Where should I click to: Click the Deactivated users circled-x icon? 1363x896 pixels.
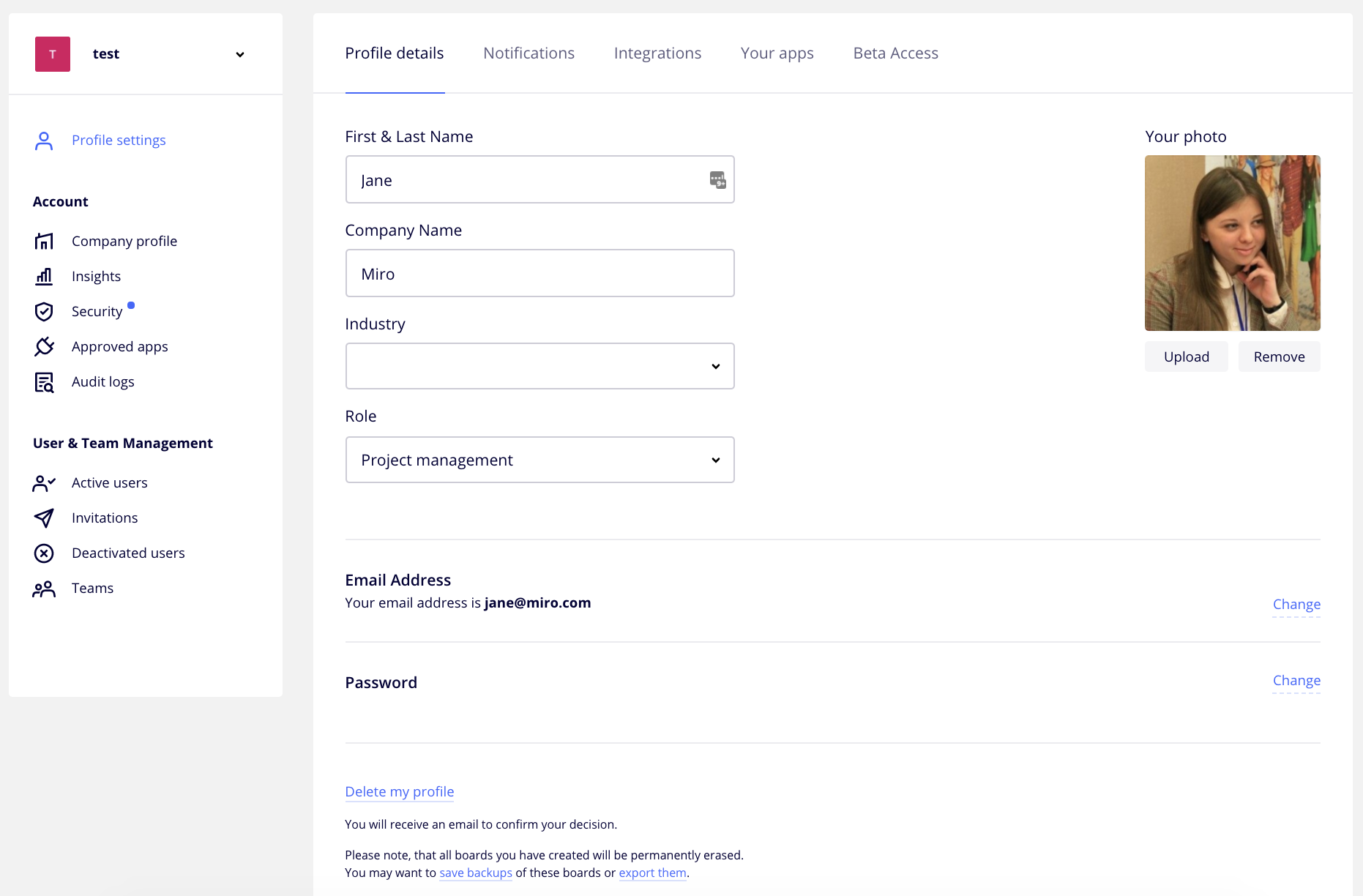tap(44, 553)
